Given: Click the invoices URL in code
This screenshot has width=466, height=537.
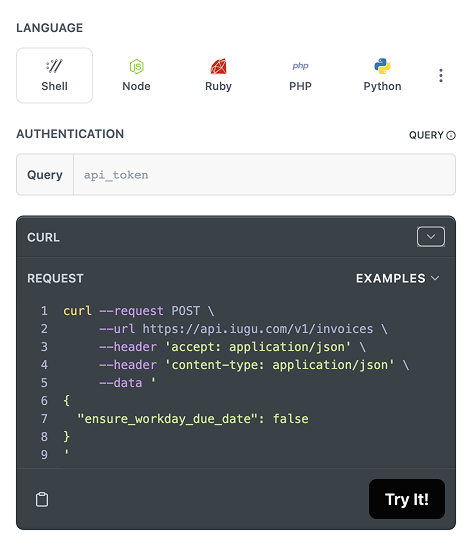Looking at the screenshot, I should [x=257, y=329].
